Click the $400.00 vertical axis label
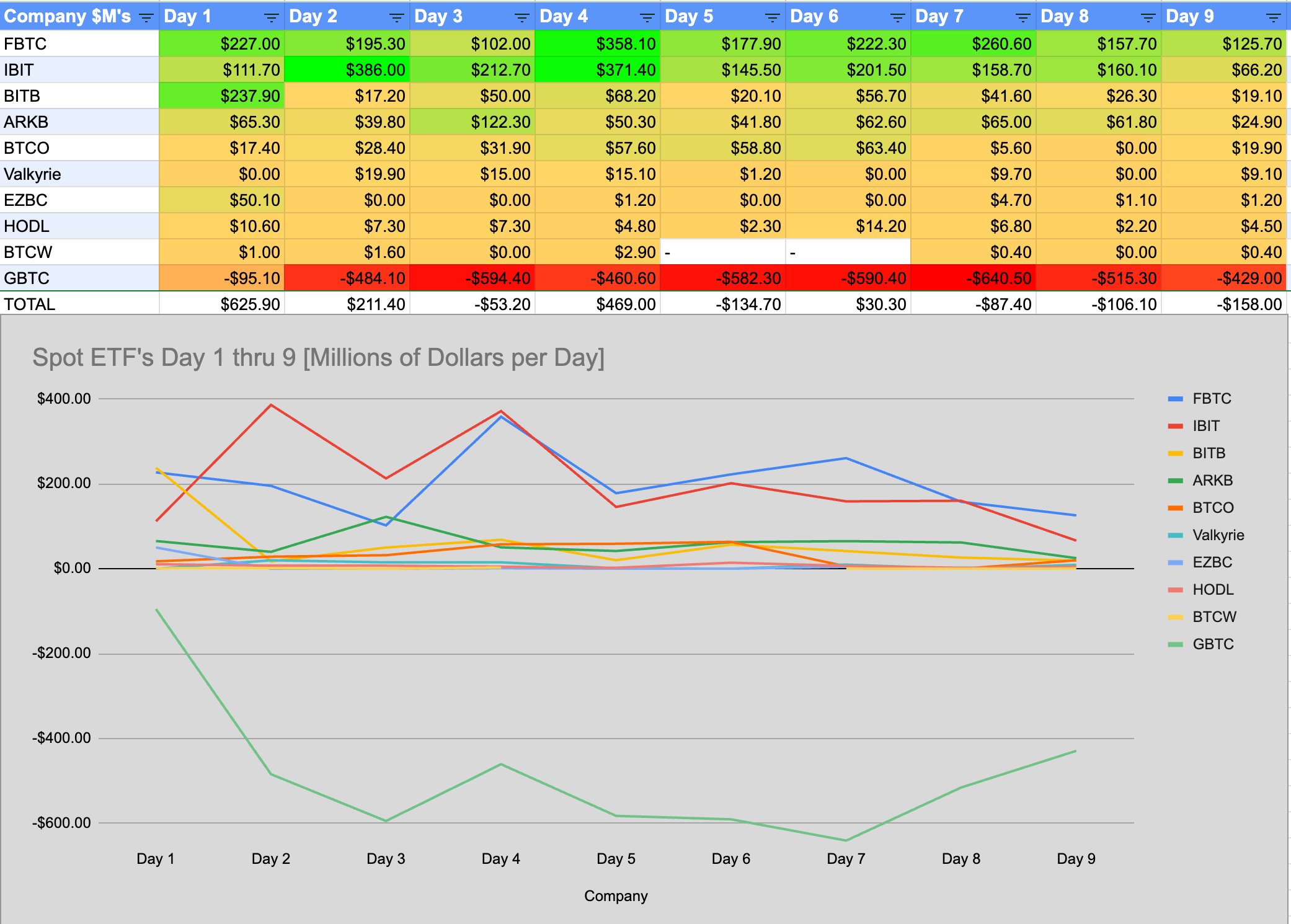Screen dimensions: 1291x924 tap(64, 399)
